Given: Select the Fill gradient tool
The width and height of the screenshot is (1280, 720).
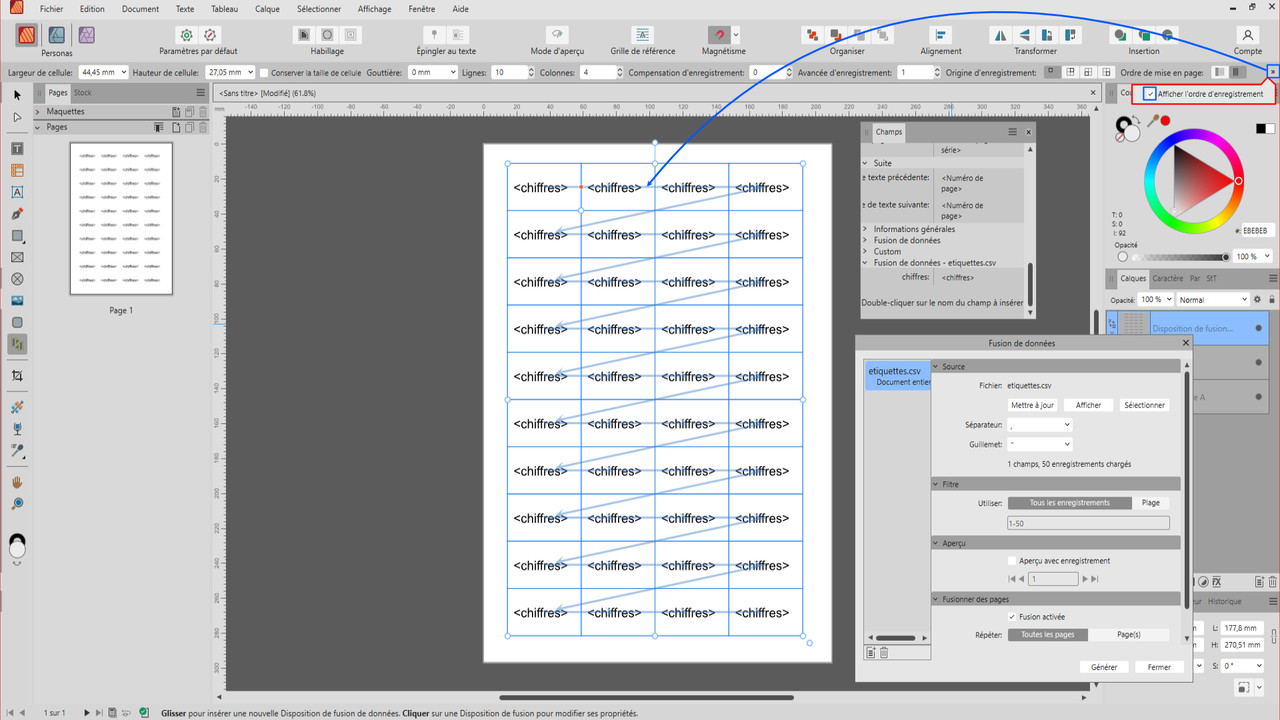Looking at the screenshot, I should click(17, 407).
